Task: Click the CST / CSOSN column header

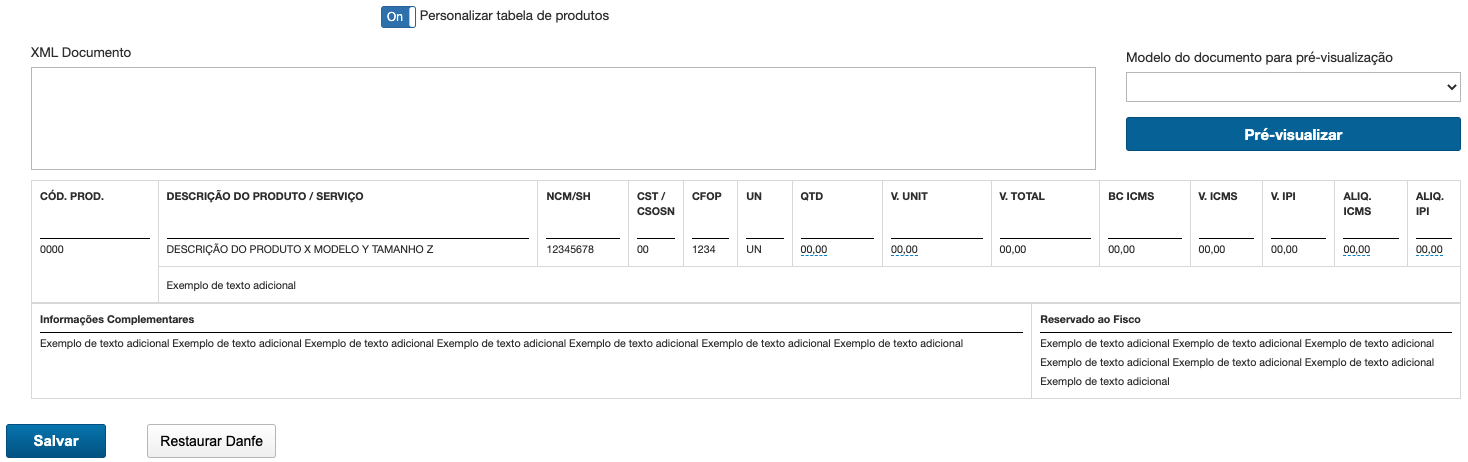Action: click(x=656, y=203)
